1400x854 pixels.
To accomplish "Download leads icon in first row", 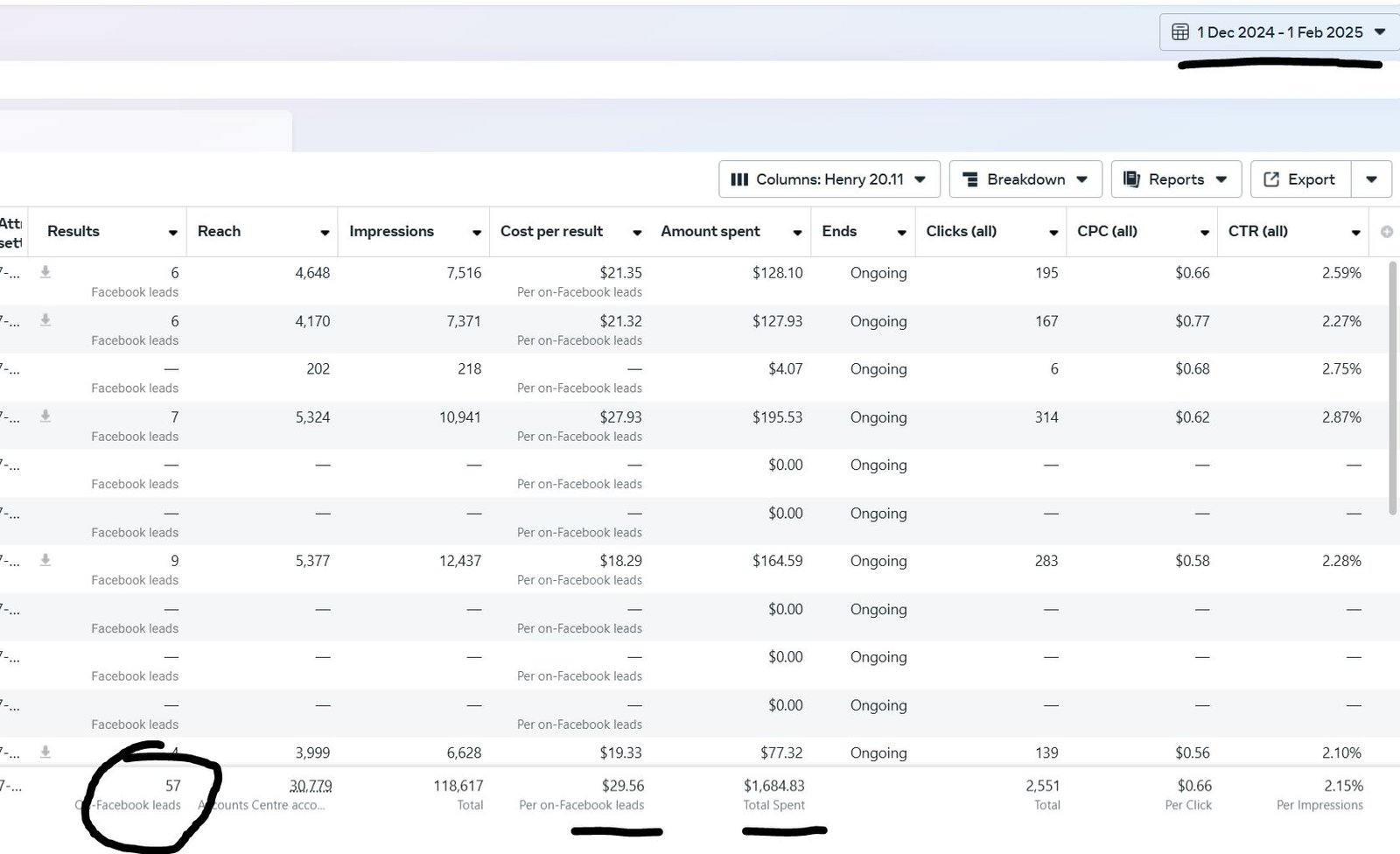I will click(x=45, y=272).
